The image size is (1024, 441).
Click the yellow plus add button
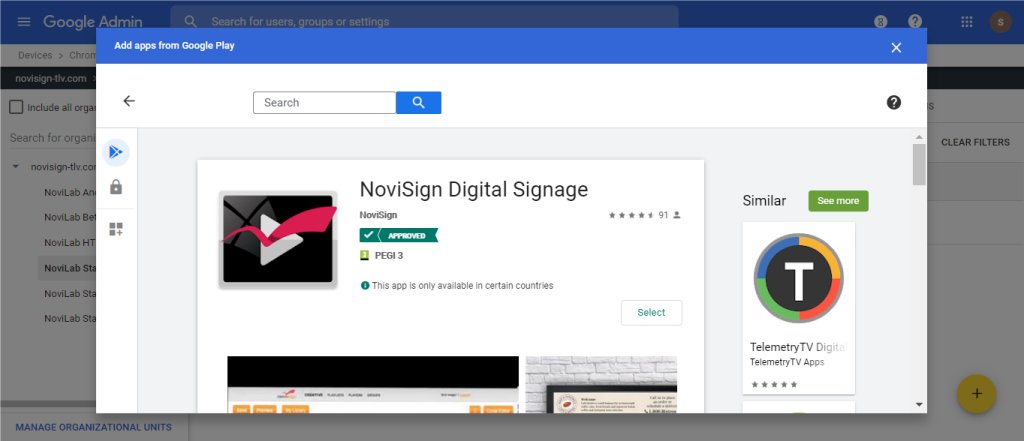point(976,394)
